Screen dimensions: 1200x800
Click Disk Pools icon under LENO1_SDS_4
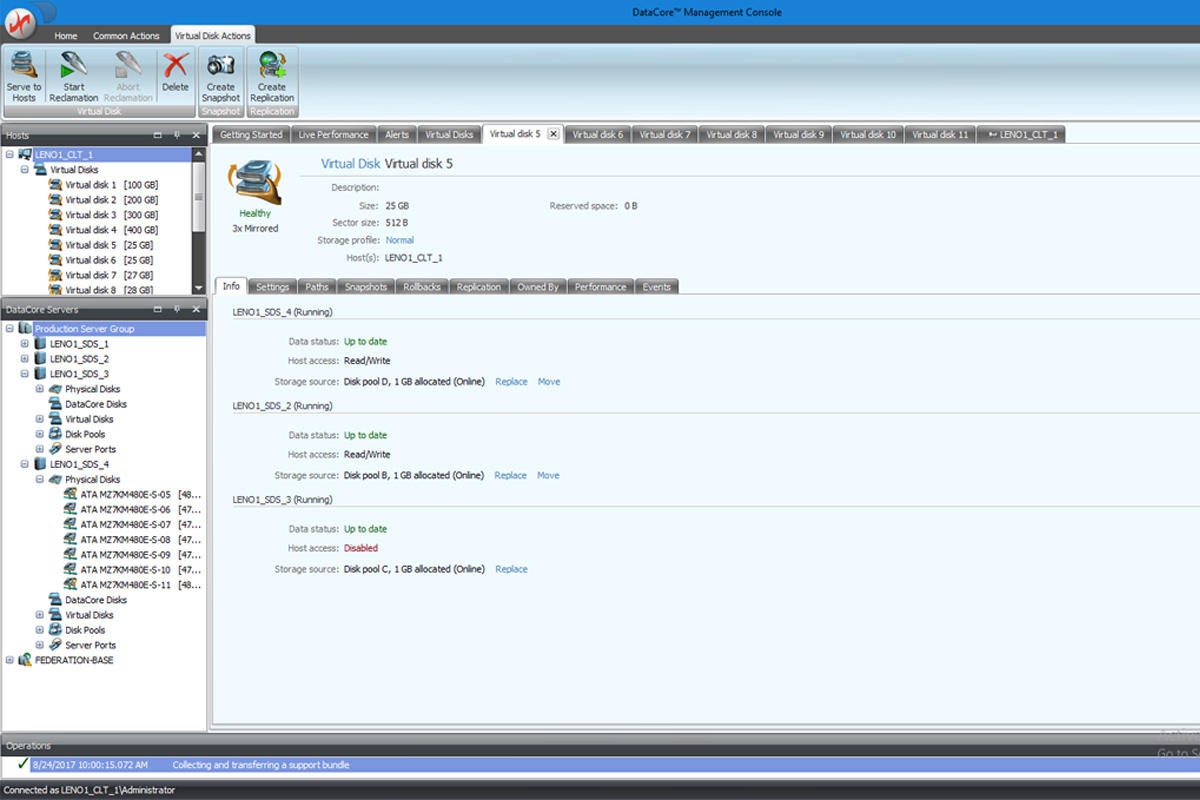tap(55, 630)
